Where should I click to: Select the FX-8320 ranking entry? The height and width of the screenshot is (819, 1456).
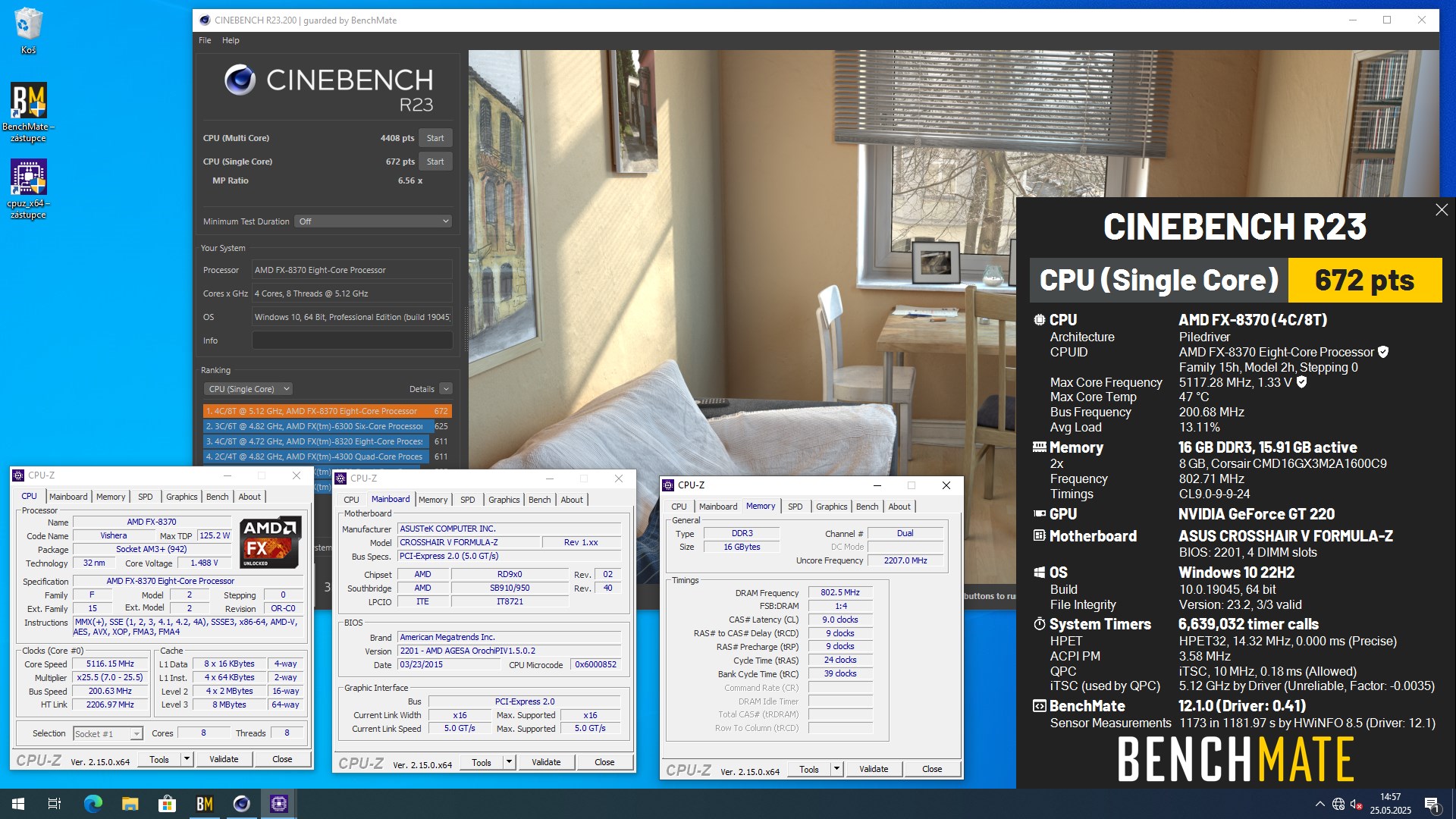[x=327, y=441]
